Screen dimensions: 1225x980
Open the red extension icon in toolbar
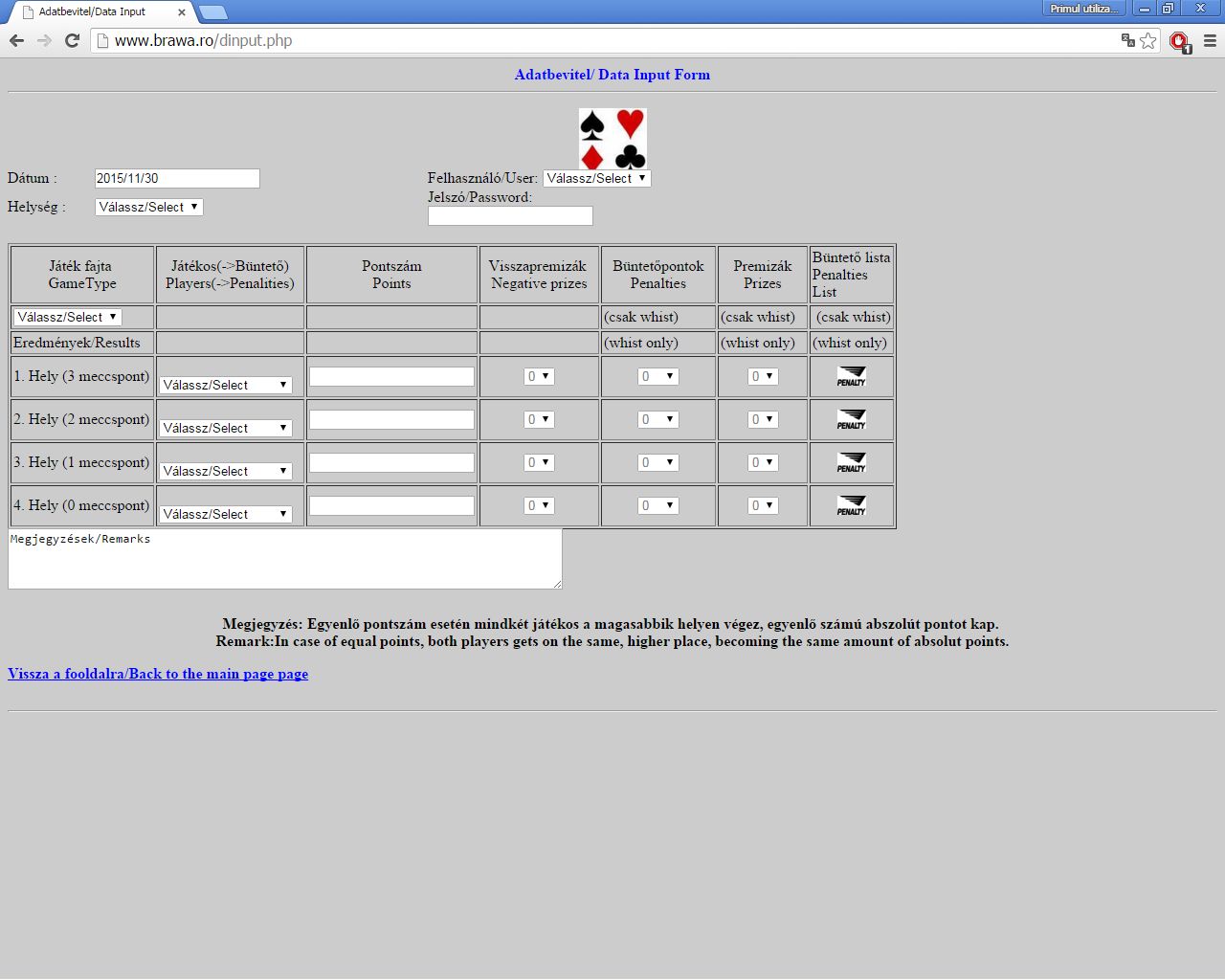pos(1180,41)
